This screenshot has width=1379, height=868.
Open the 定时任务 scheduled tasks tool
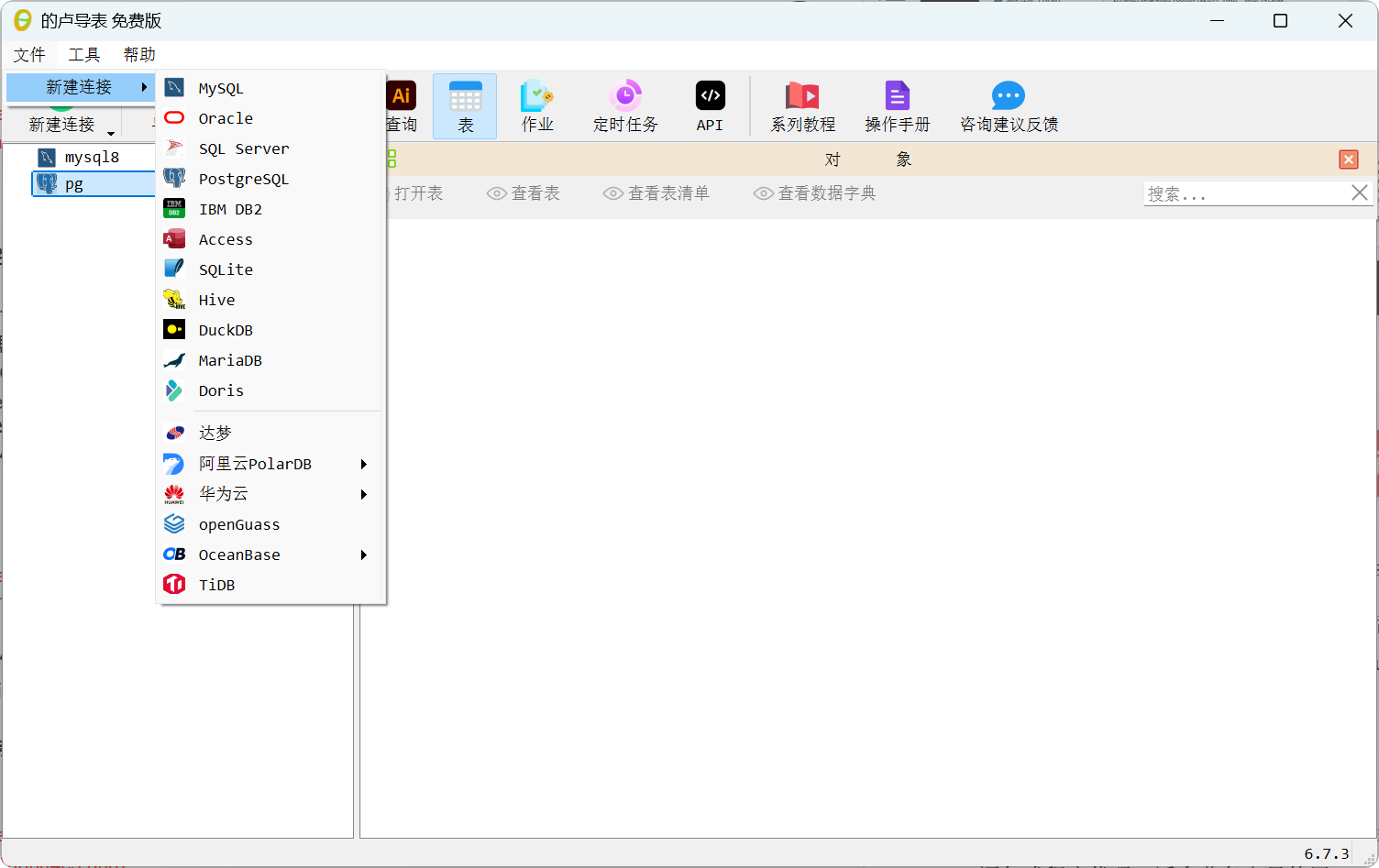point(625,106)
